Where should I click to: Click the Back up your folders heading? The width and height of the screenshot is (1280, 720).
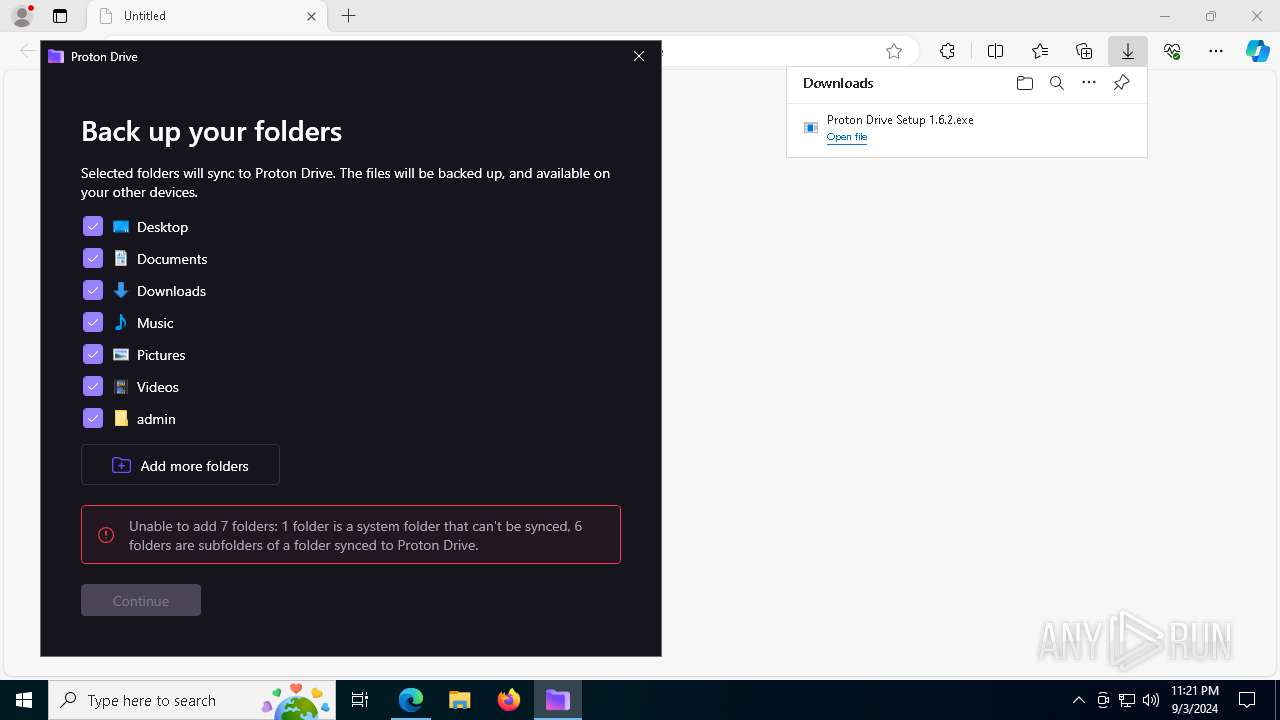[x=211, y=131]
